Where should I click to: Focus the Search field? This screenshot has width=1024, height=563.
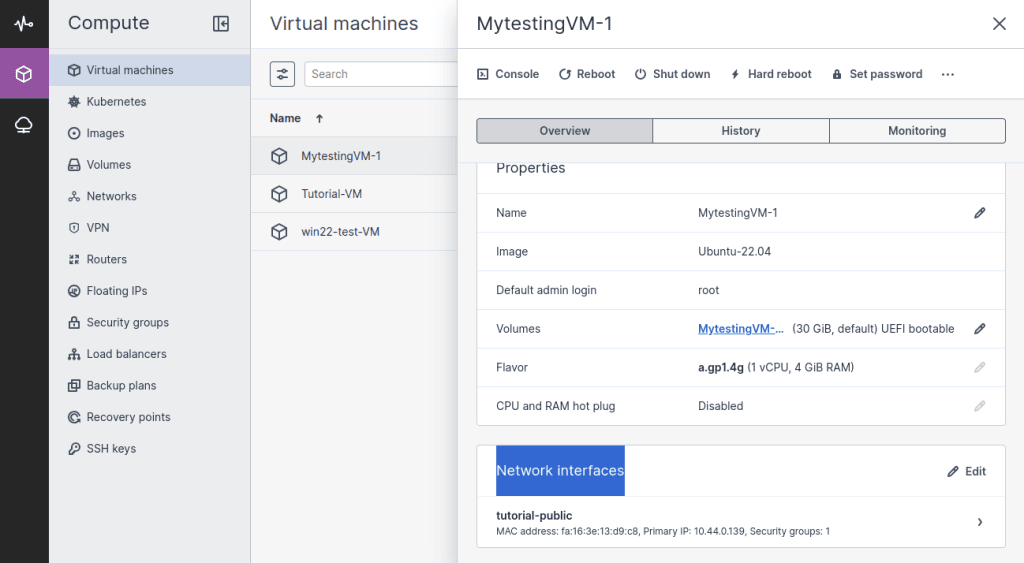tap(381, 74)
